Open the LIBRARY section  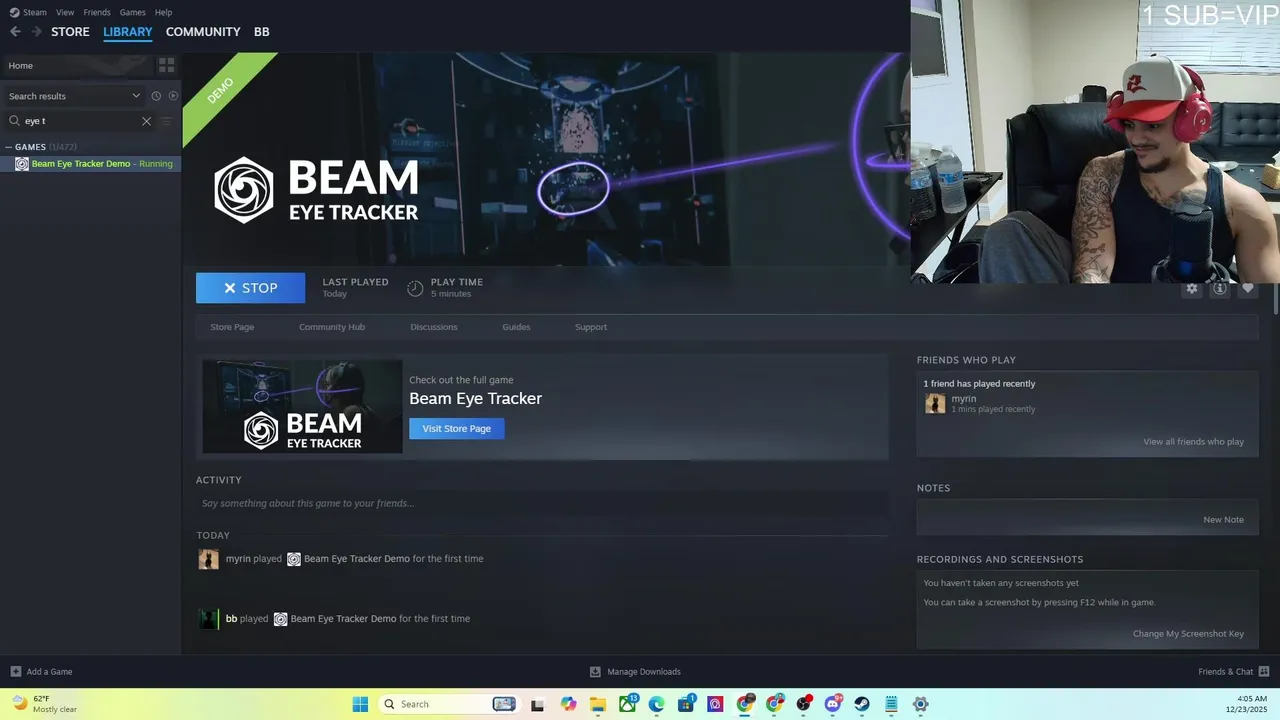coord(128,32)
